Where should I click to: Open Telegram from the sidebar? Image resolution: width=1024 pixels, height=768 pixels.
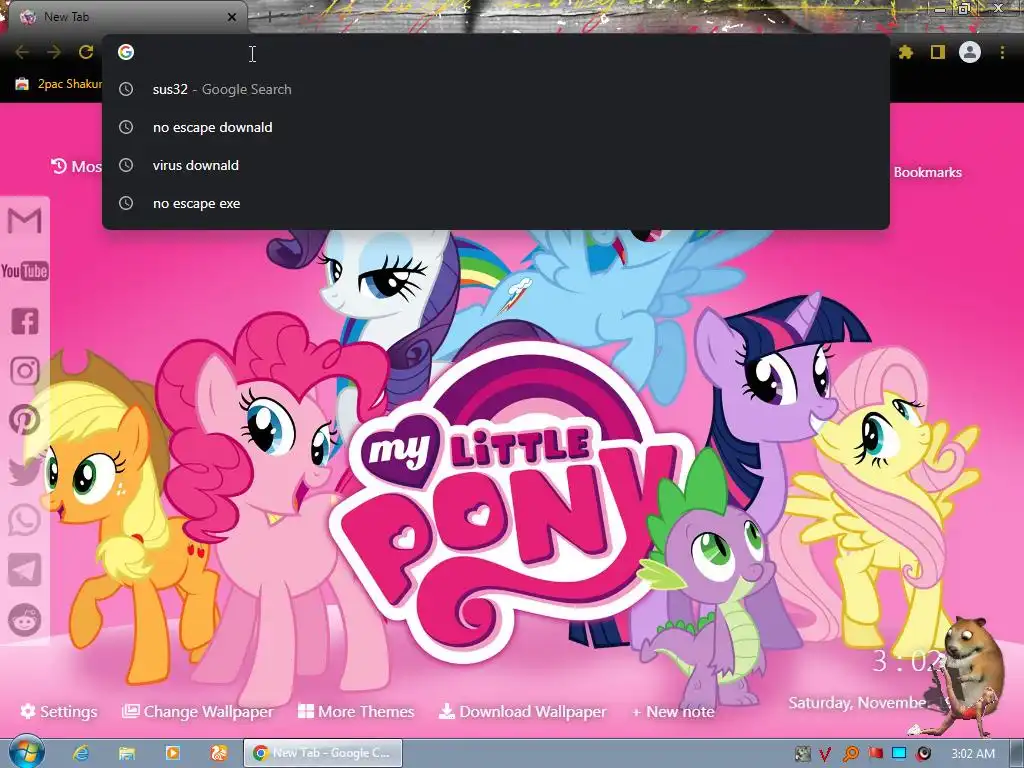(24, 570)
